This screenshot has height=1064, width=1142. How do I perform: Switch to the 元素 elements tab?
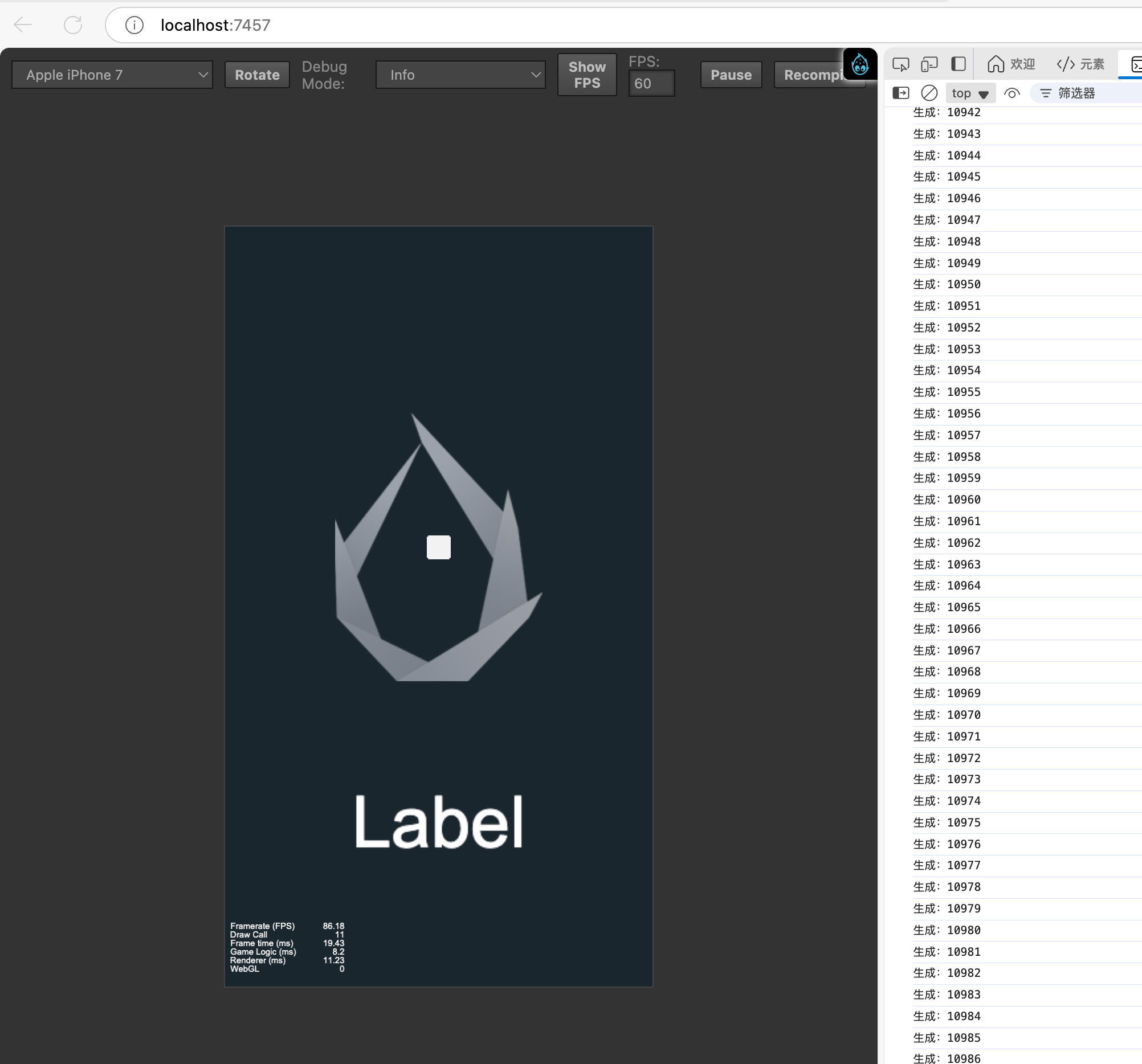1080,64
